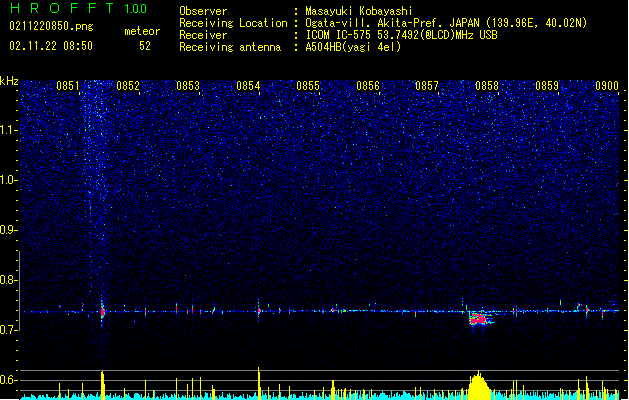
Task: Click the 0859 time marker
Action: click(547, 85)
